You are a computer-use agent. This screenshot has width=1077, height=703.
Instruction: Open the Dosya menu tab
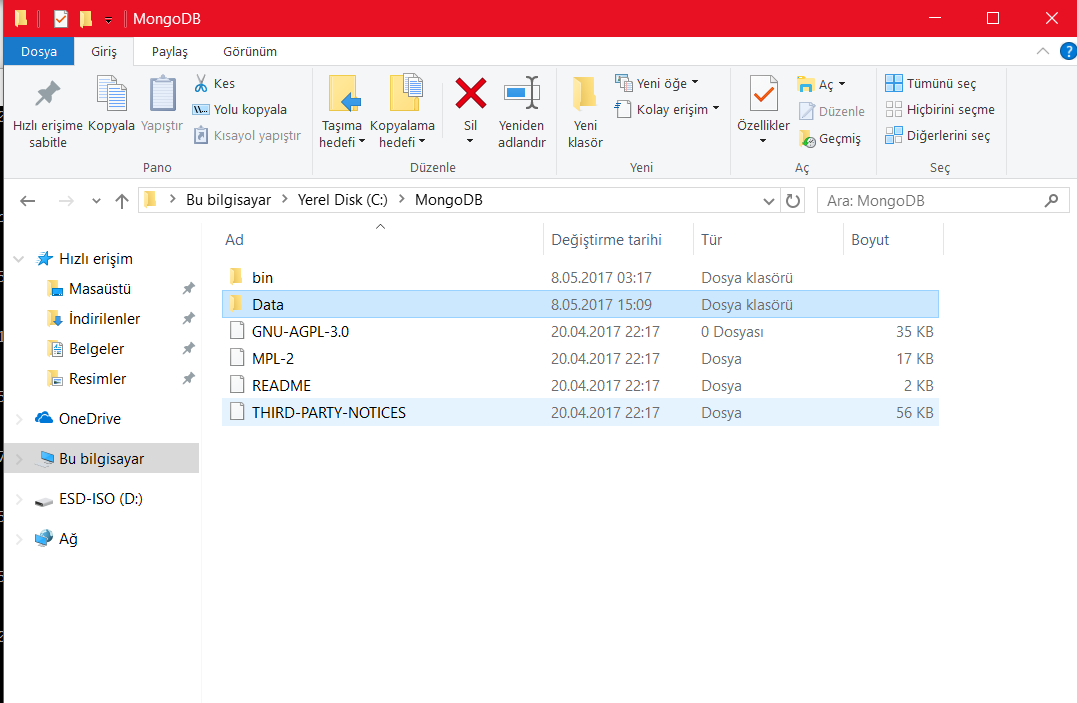(x=38, y=52)
